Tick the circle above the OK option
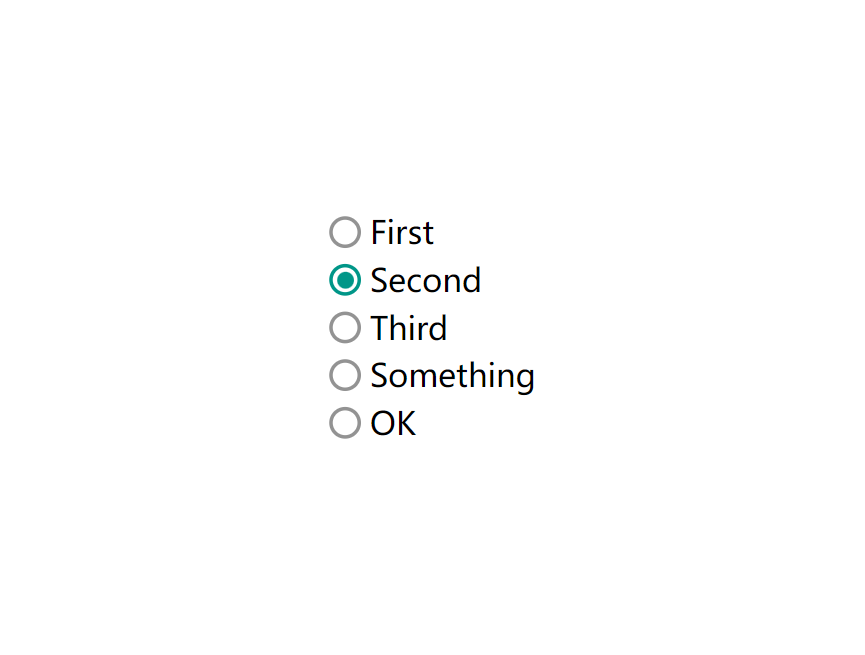This screenshot has height=655, width=865. click(345, 375)
